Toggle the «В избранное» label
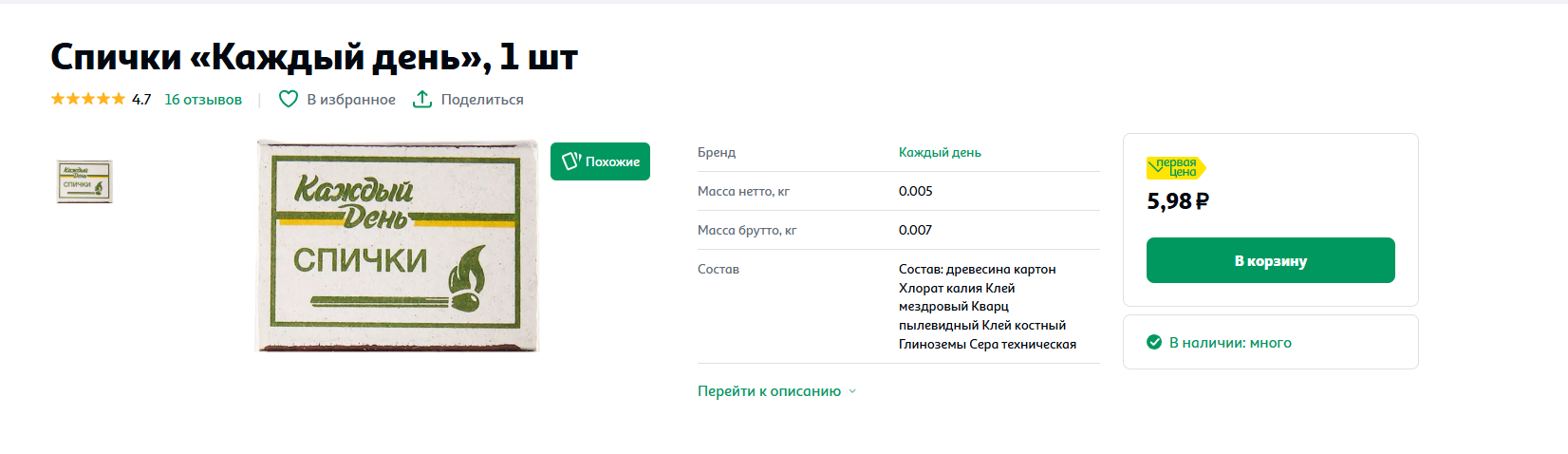This screenshot has width=1568, height=454. click(351, 100)
